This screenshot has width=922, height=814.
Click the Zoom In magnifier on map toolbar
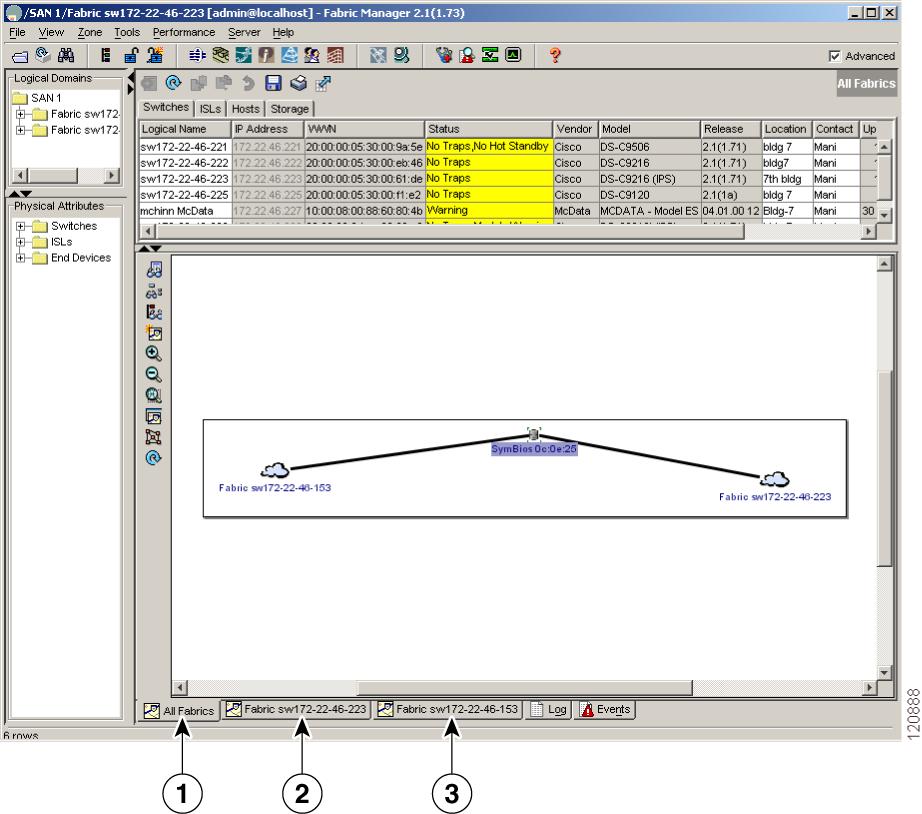click(153, 353)
